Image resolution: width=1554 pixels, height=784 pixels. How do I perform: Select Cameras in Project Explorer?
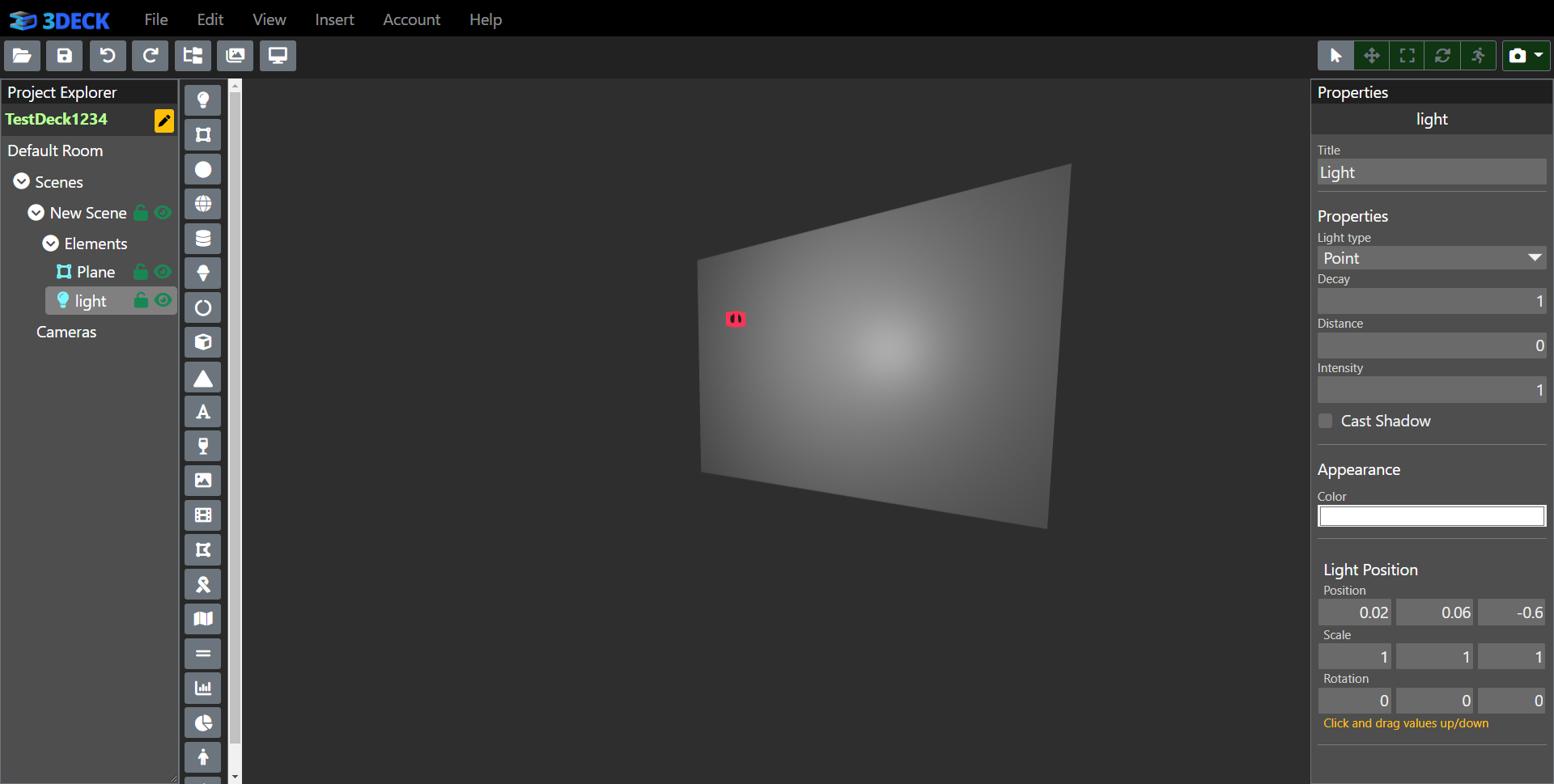click(66, 332)
